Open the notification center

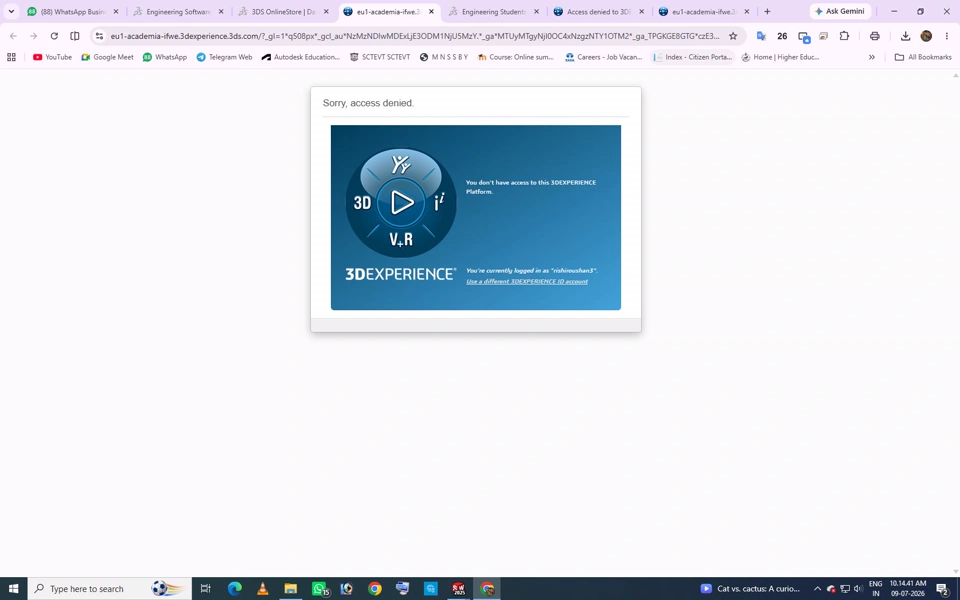coord(943,589)
